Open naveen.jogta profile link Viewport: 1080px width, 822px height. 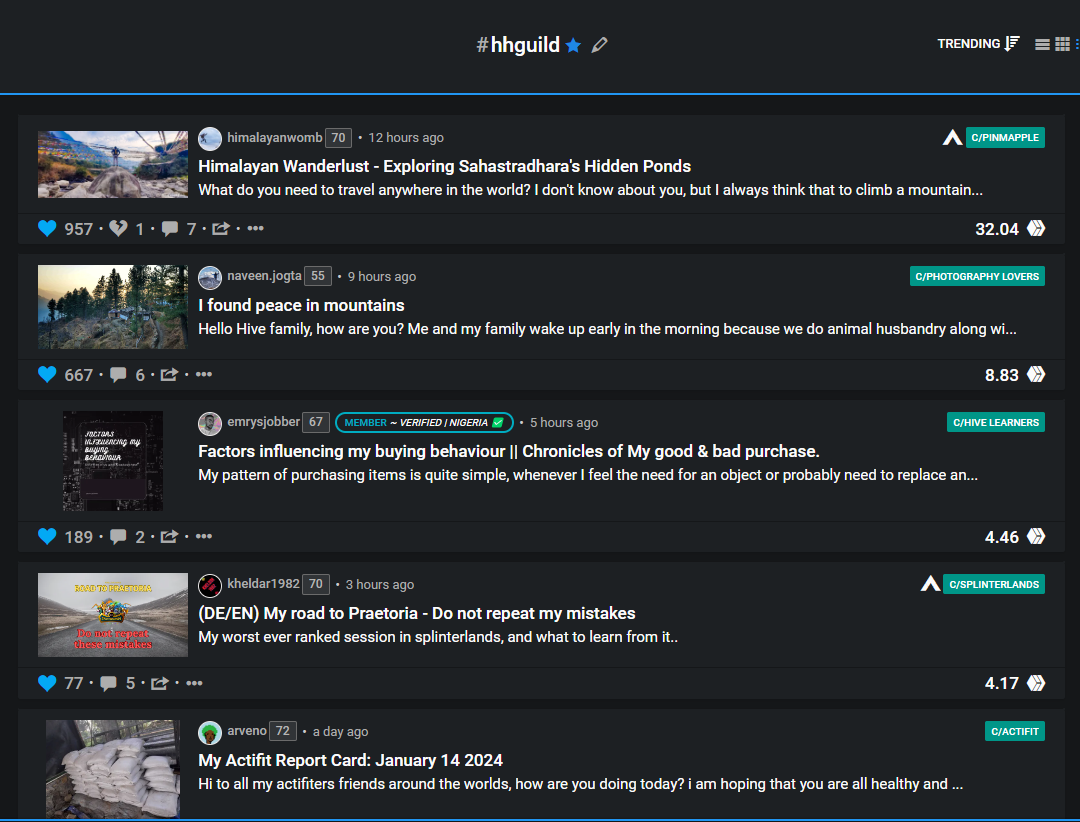pyautogui.click(x=264, y=276)
